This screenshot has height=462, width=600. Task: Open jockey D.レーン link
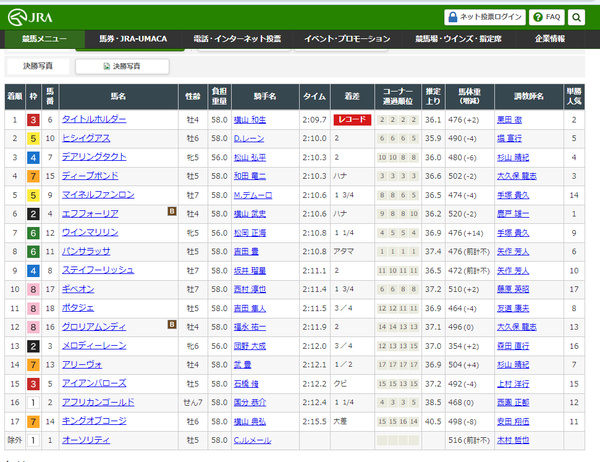[249, 139]
